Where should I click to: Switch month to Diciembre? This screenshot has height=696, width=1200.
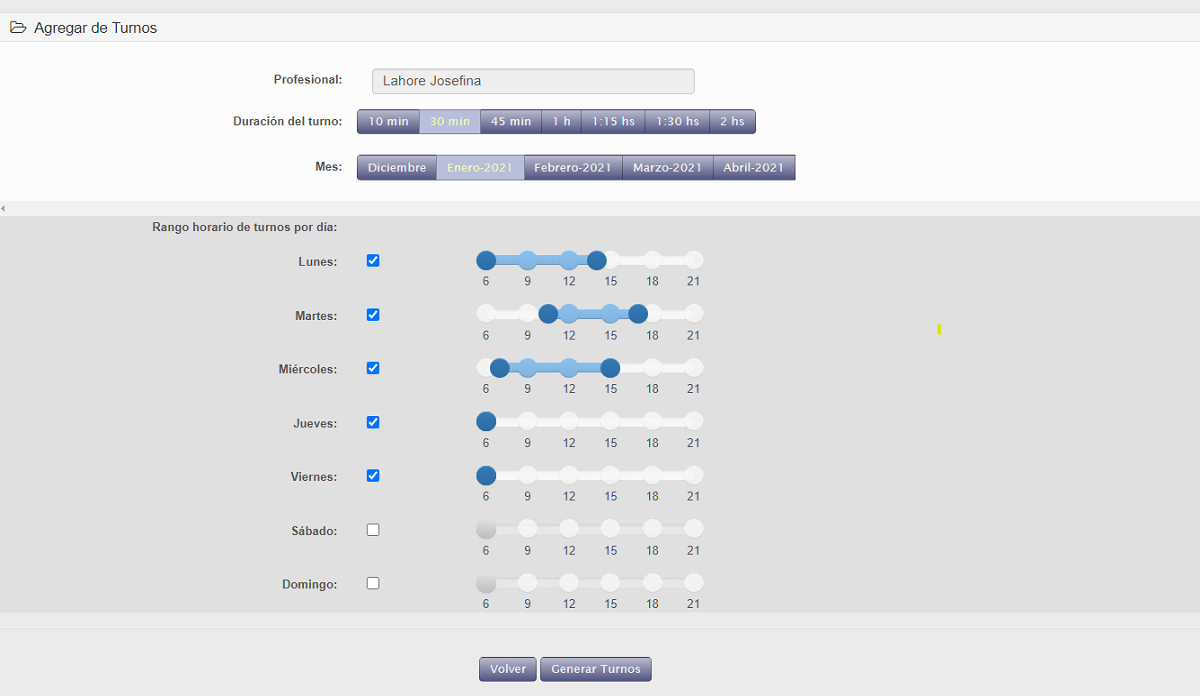click(397, 167)
